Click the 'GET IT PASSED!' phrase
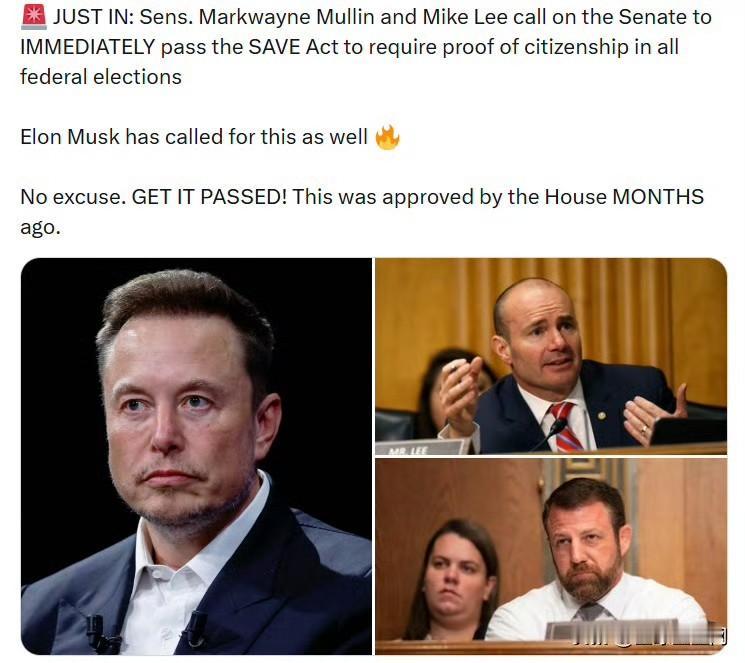745x663 pixels. (x=209, y=197)
